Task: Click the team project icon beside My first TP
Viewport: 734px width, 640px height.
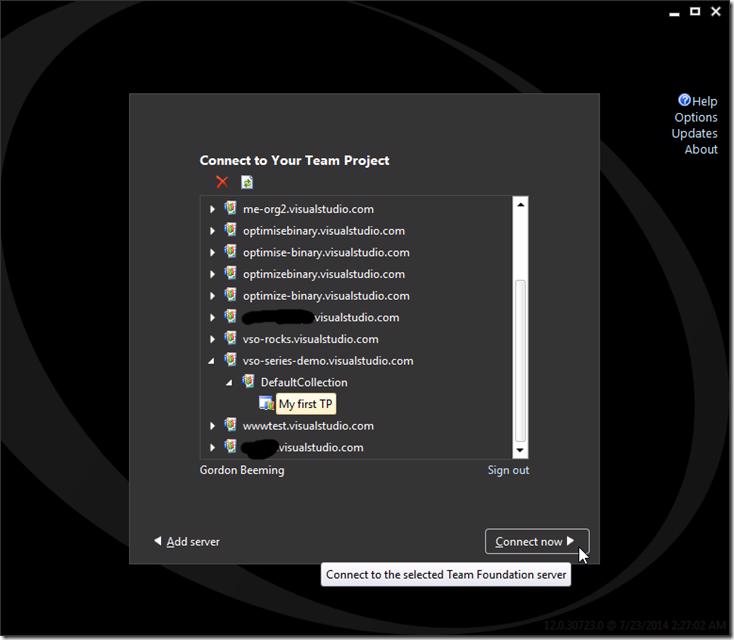Action: (266, 403)
